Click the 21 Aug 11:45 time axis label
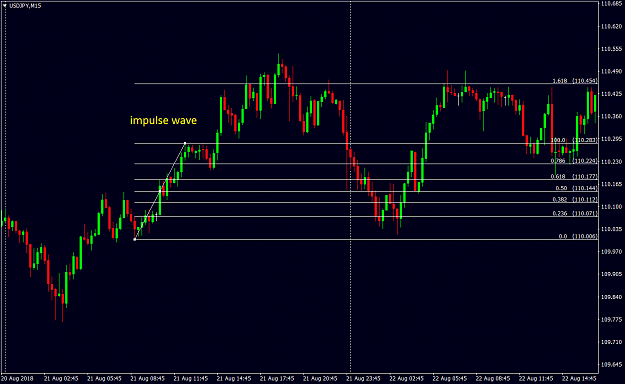Image resolution: width=625 pixels, height=384 pixels. click(191, 378)
